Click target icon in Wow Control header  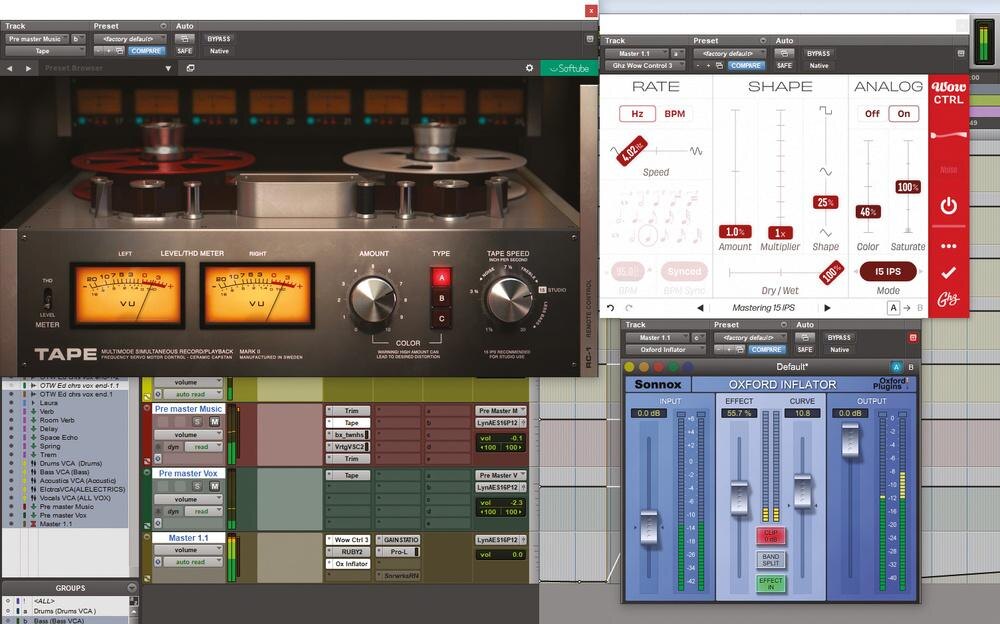pyautogui.click(x=961, y=54)
